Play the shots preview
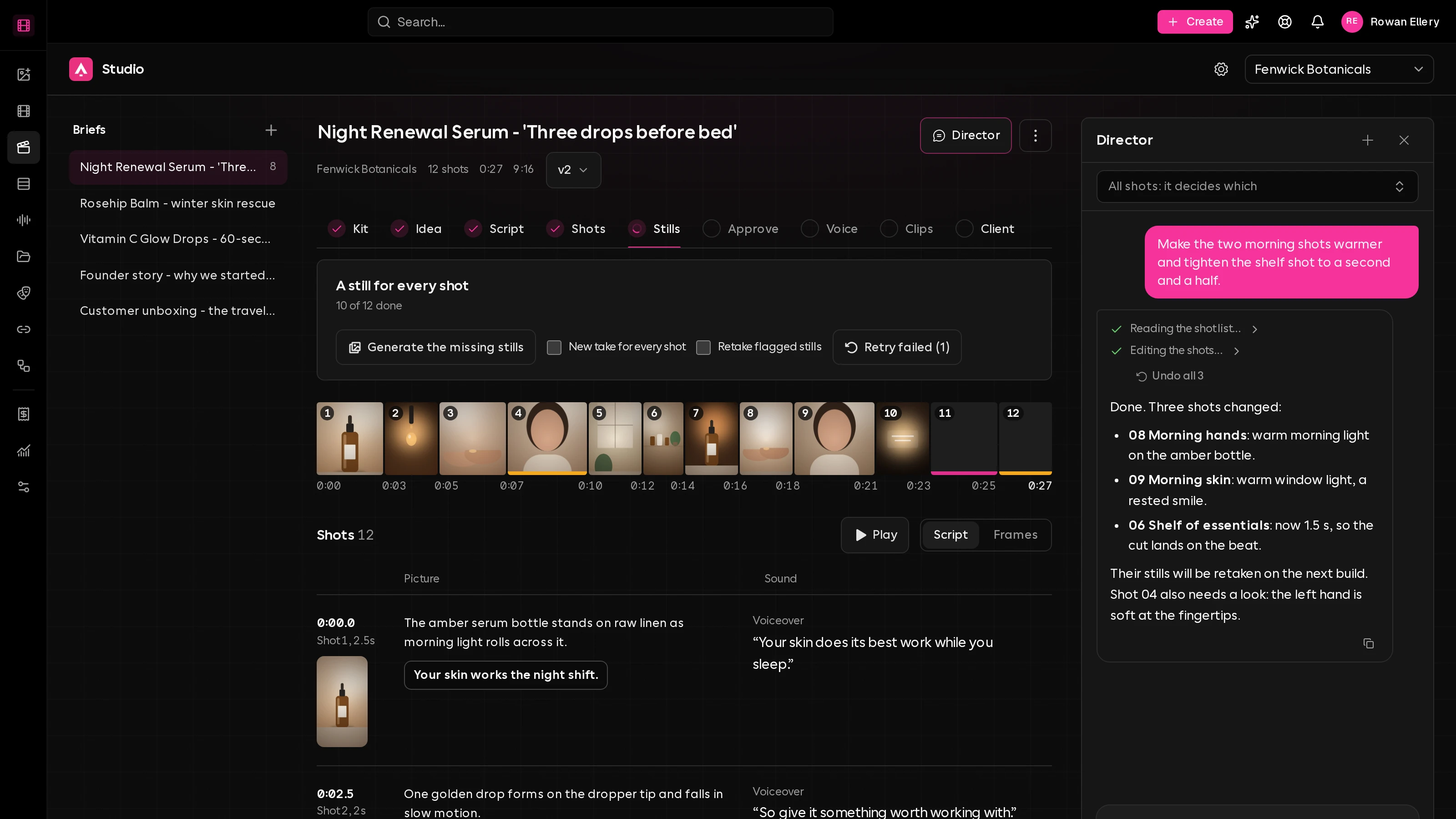Viewport: 1456px width, 819px height. point(875,535)
